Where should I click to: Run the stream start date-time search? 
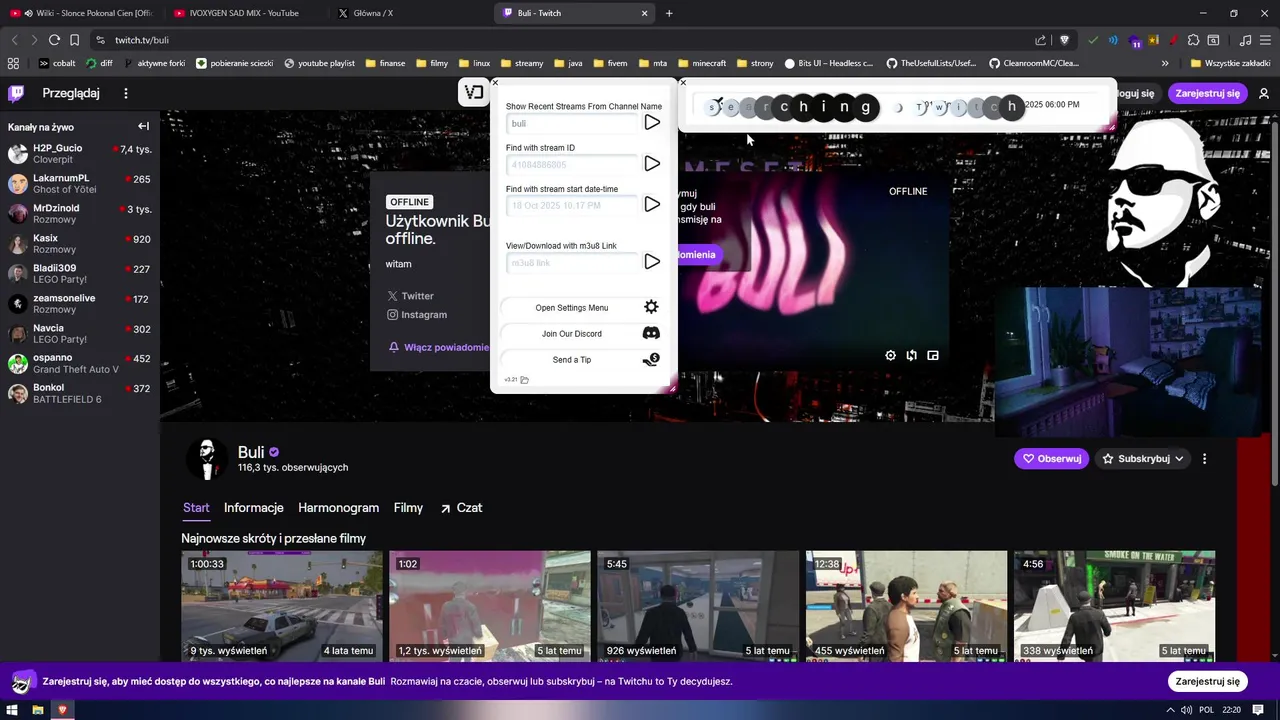(652, 204)
